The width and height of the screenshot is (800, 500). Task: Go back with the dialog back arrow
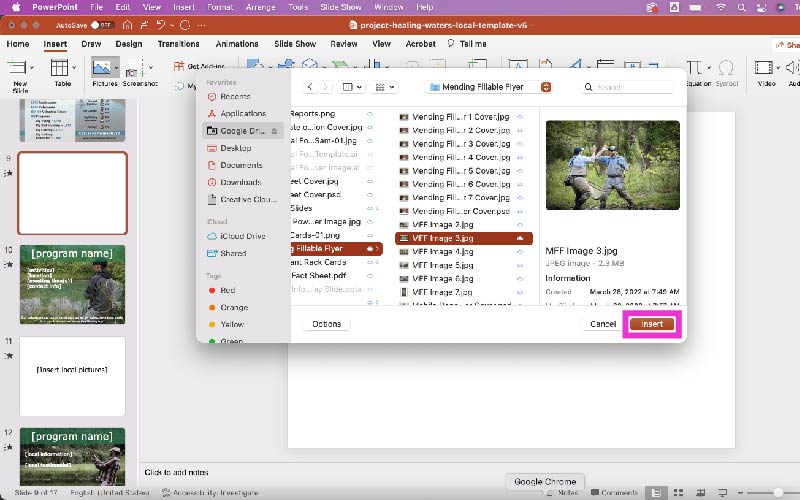pos(310,87)
